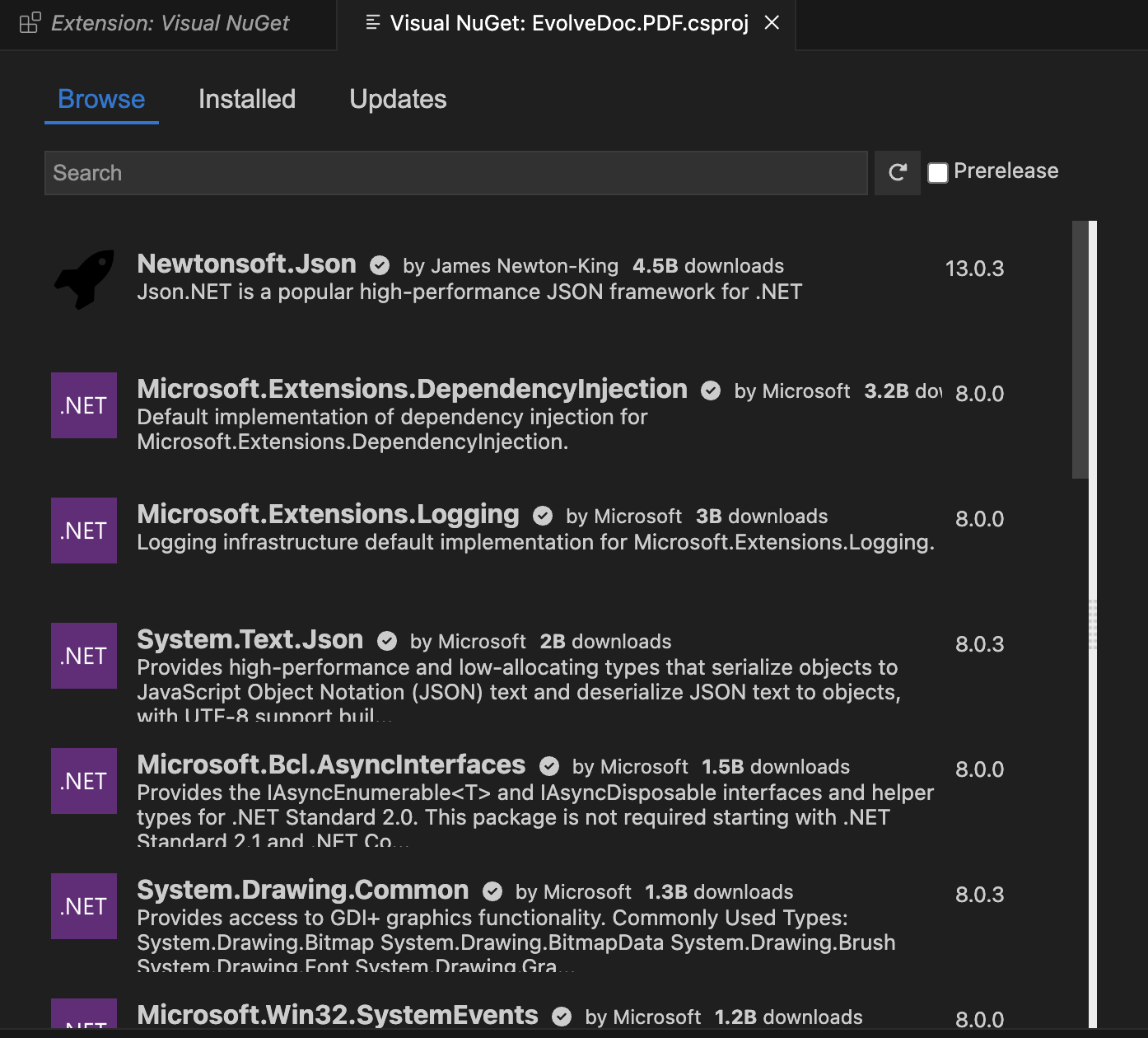This screenshot has width=1148, height=1038.
Task: Enable the Prerelease checkbox
Action: (938, 173)
